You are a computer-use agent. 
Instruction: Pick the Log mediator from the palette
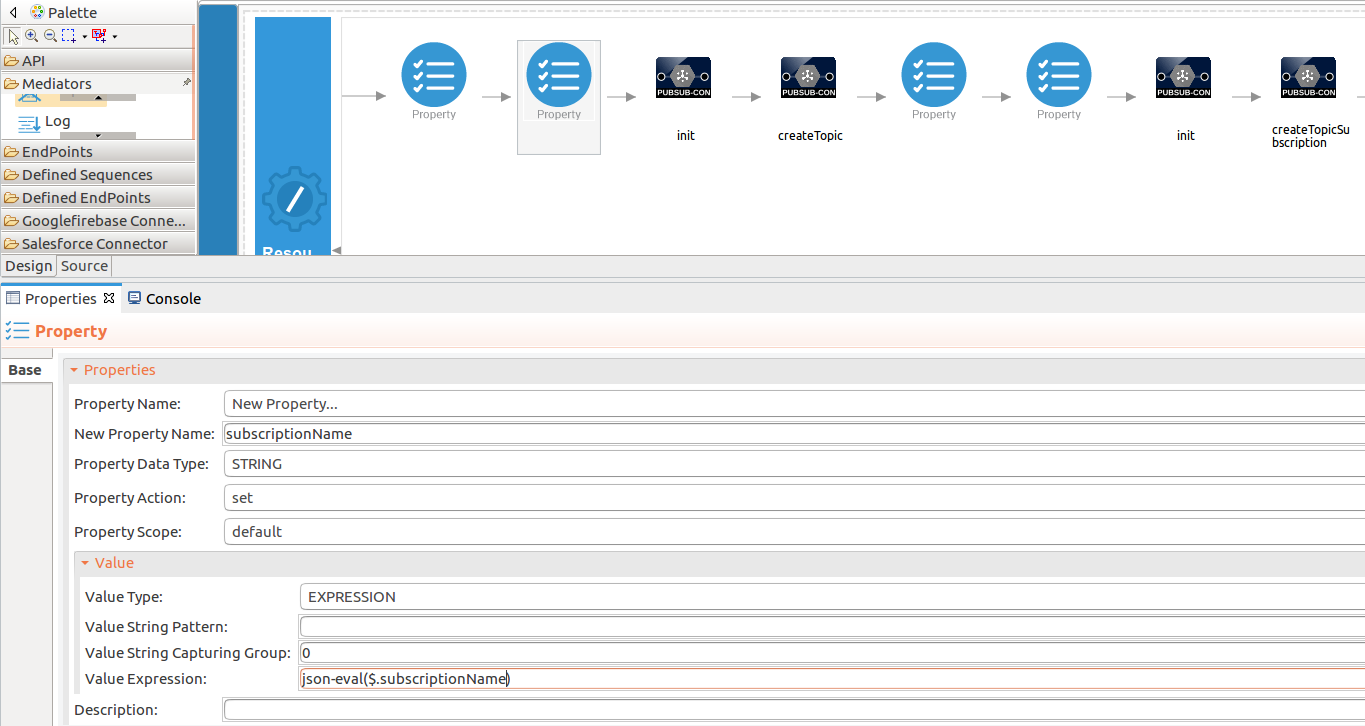[x=45, y=122]
